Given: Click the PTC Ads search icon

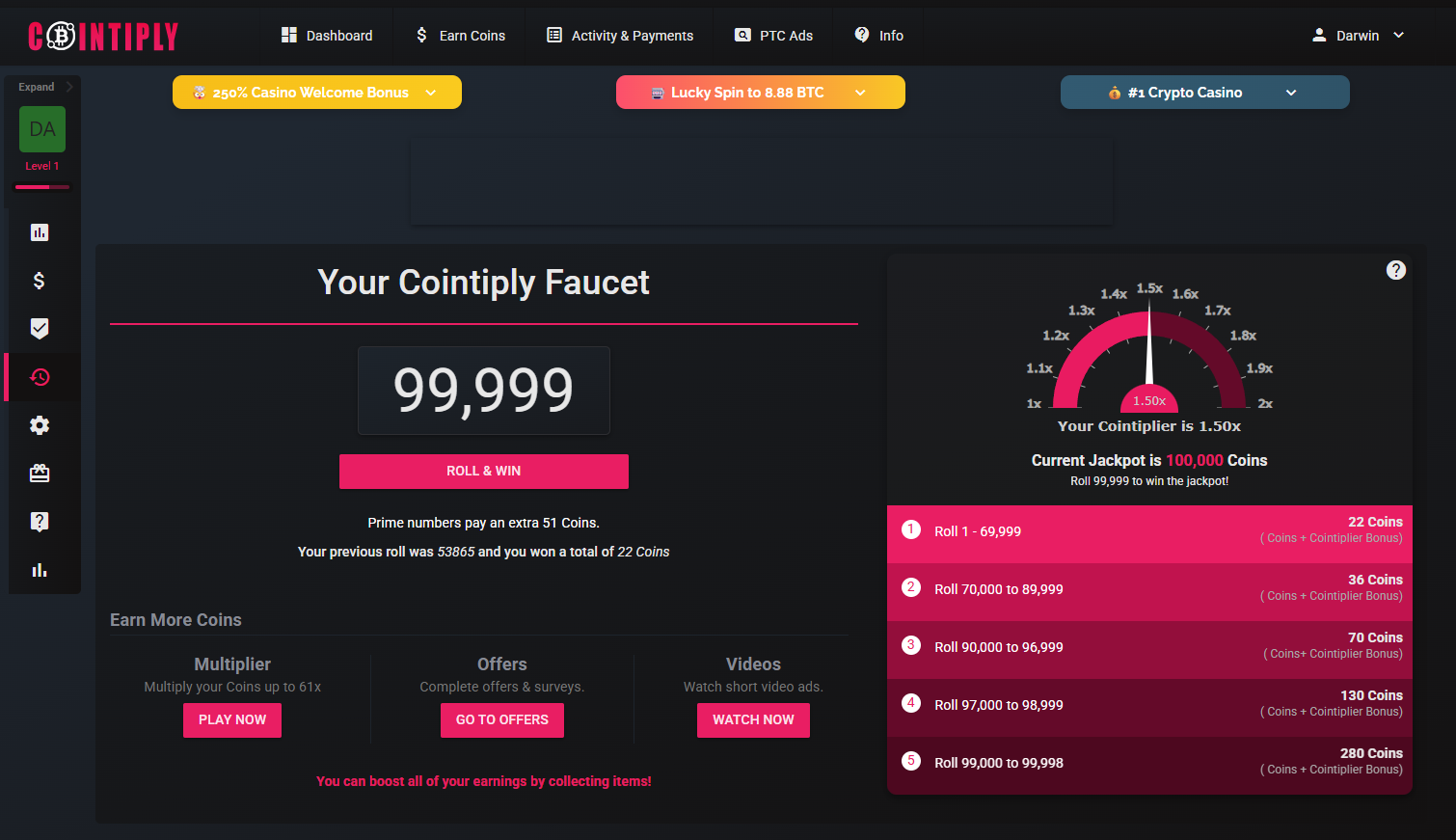Looking at the screenshot, I should click(x=742, y=35).
